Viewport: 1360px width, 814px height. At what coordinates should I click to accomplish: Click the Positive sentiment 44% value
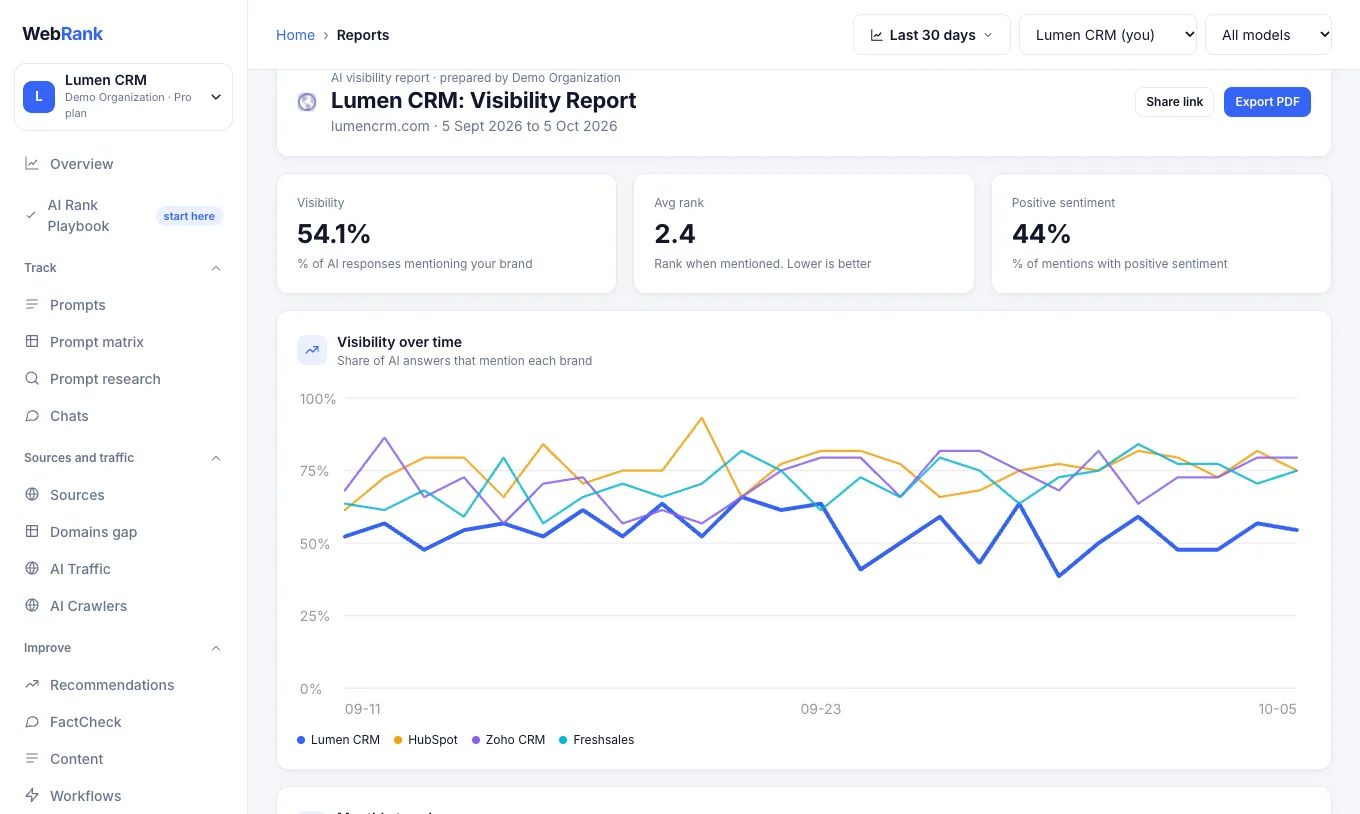click(x=1041, y=234)
